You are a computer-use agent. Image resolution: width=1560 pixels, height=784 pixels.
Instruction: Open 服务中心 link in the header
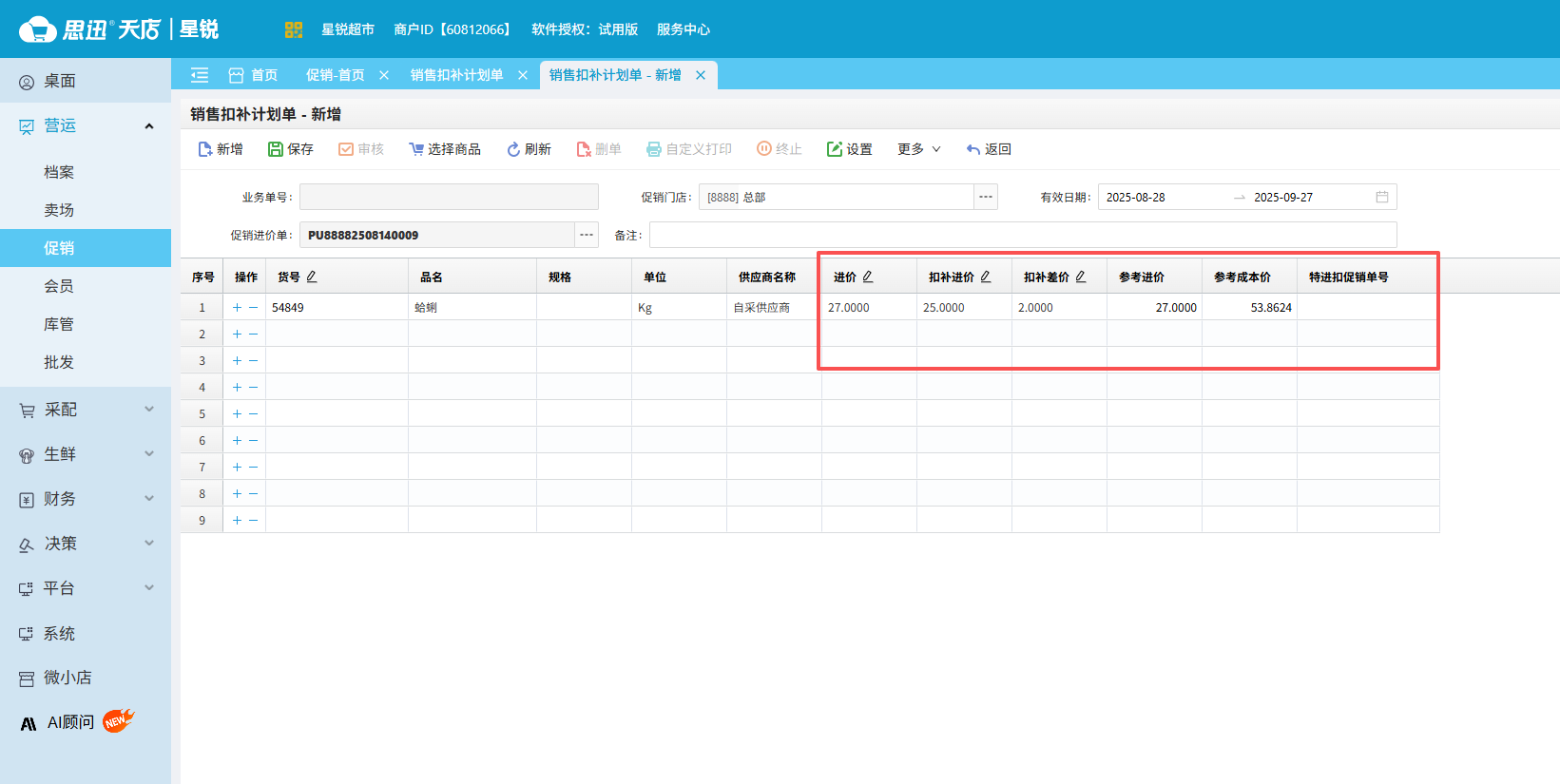coord(683,29)
